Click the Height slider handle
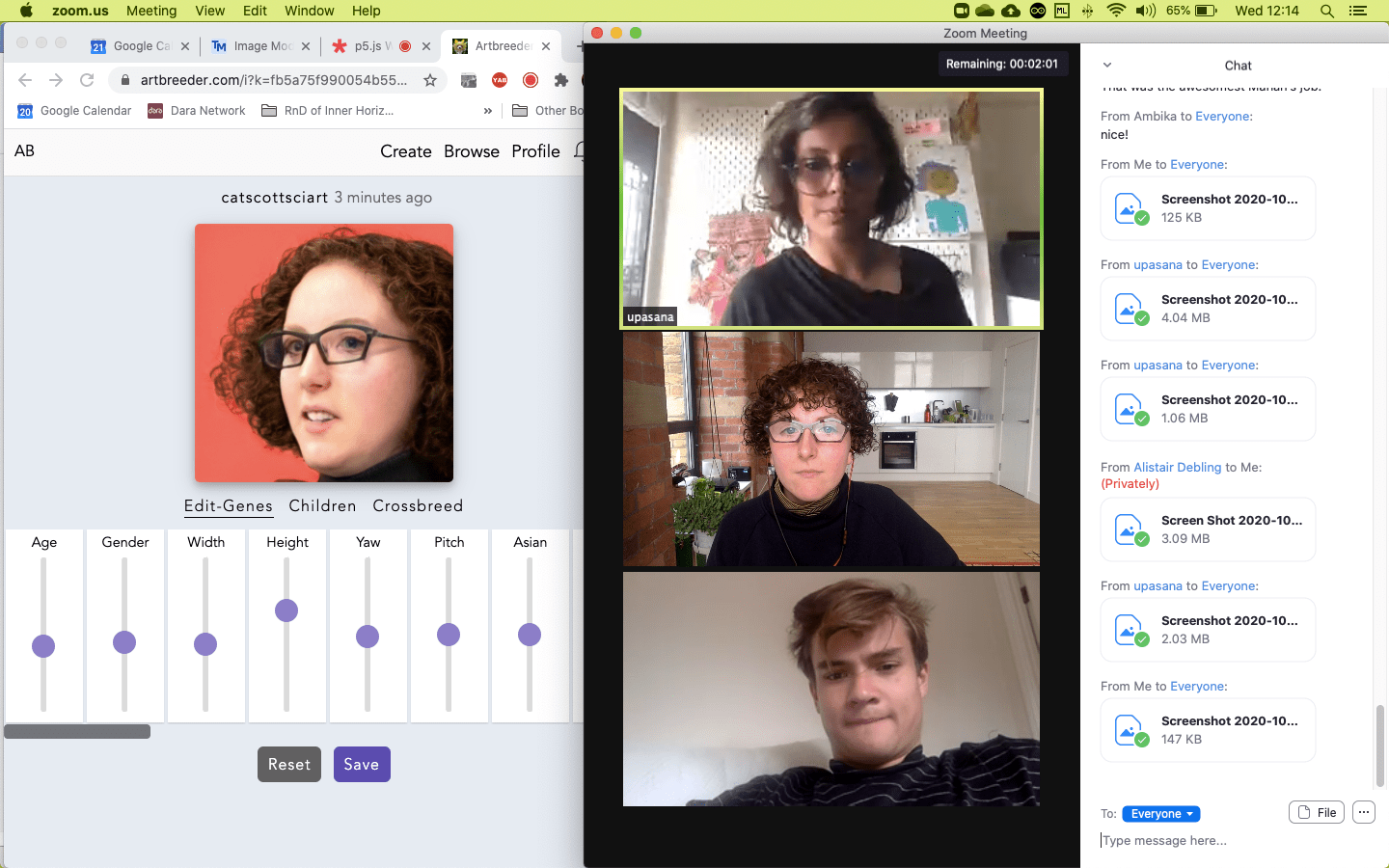1389x868 pixels. point(286,610)
